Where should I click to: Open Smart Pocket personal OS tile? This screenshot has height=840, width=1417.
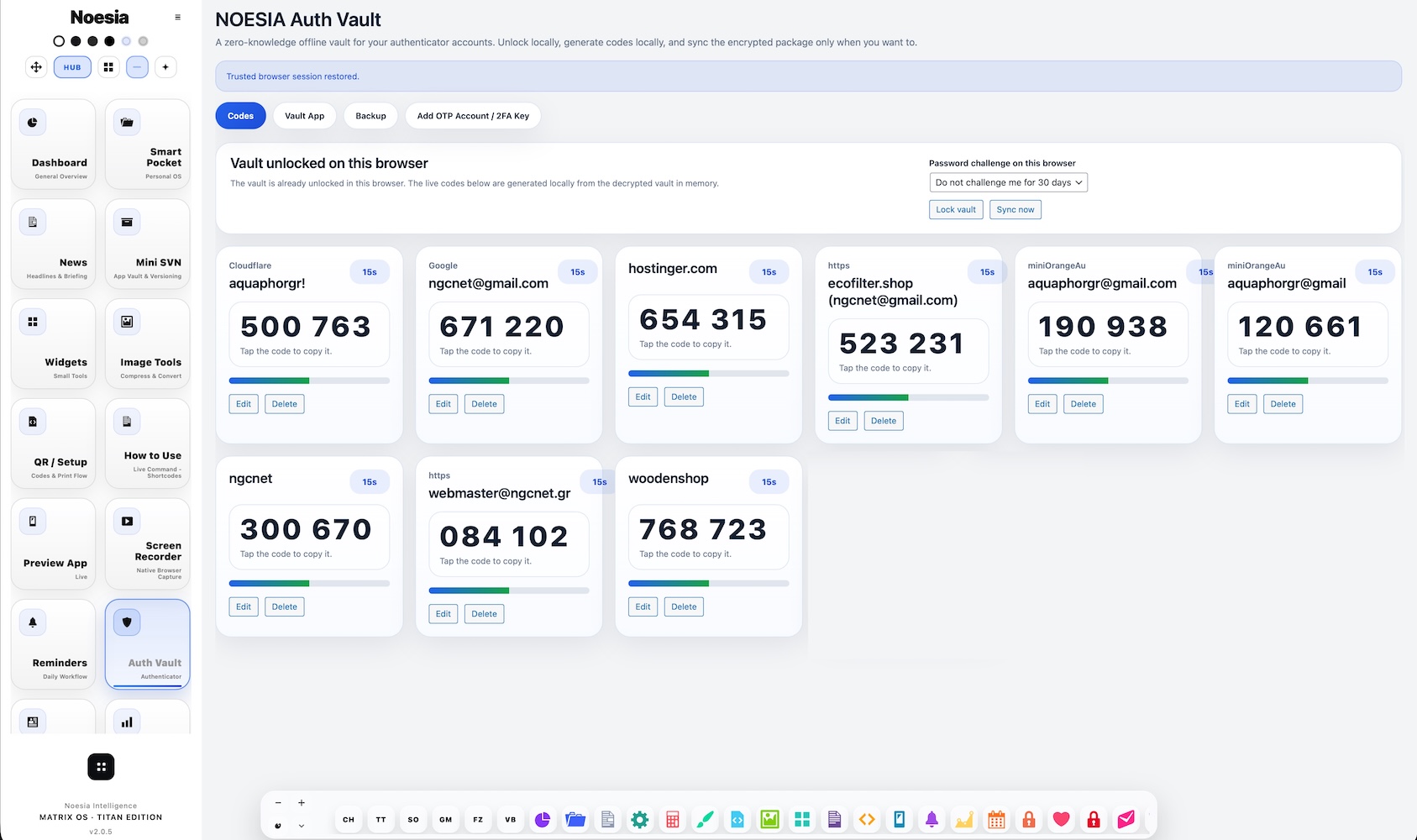pos(148,144)
